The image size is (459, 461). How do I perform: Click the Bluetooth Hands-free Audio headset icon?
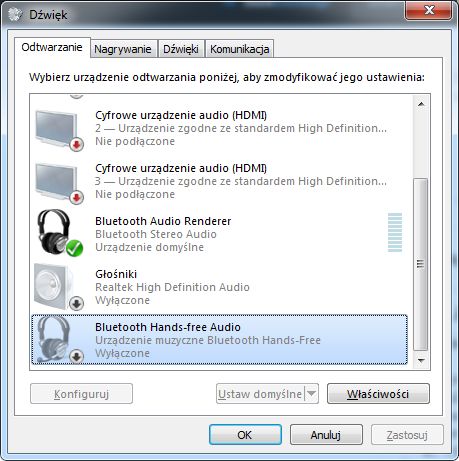pos(53,339)
